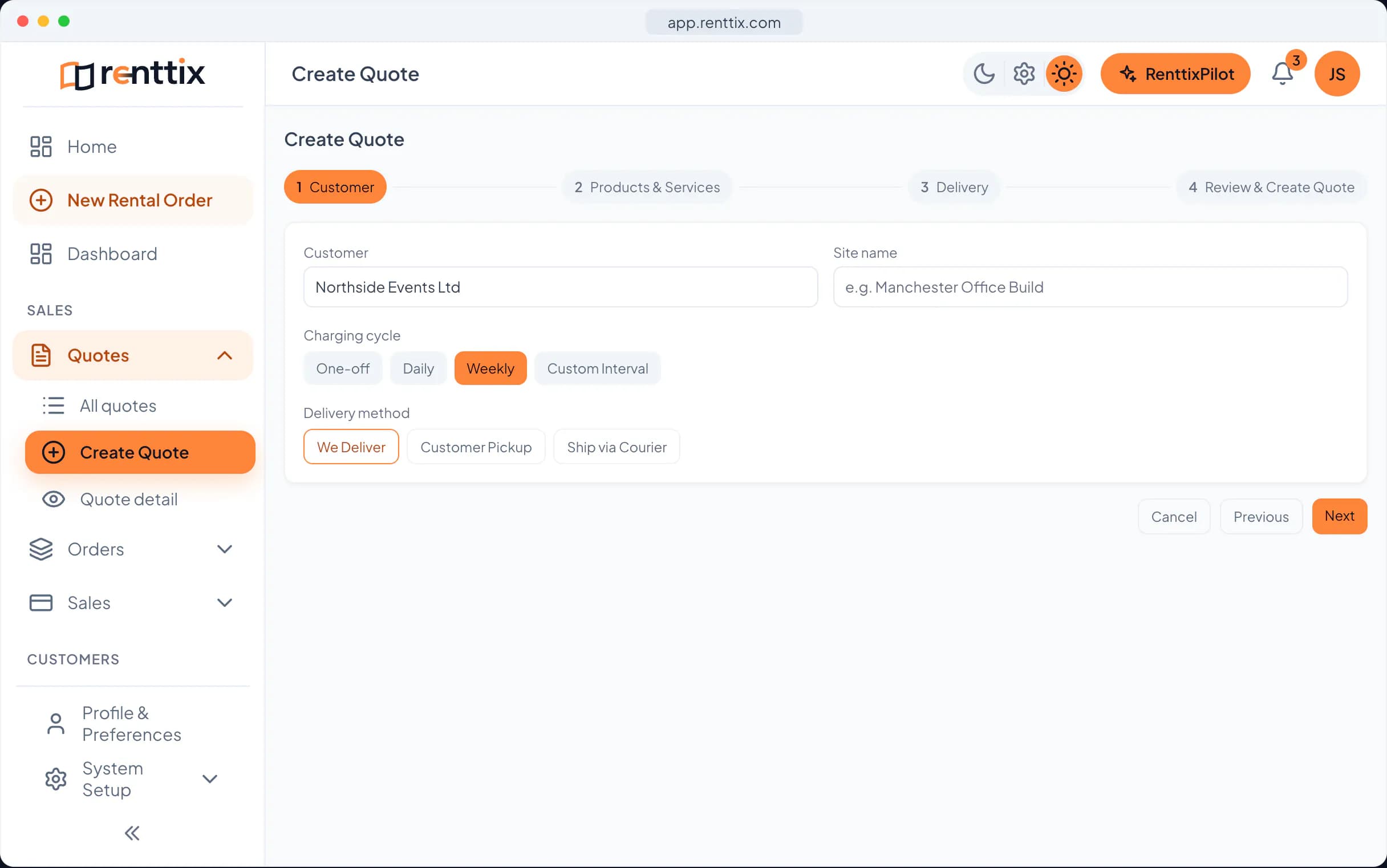Open notifications bell
Screen dimensions: 1387x868
coord(1283,74)
